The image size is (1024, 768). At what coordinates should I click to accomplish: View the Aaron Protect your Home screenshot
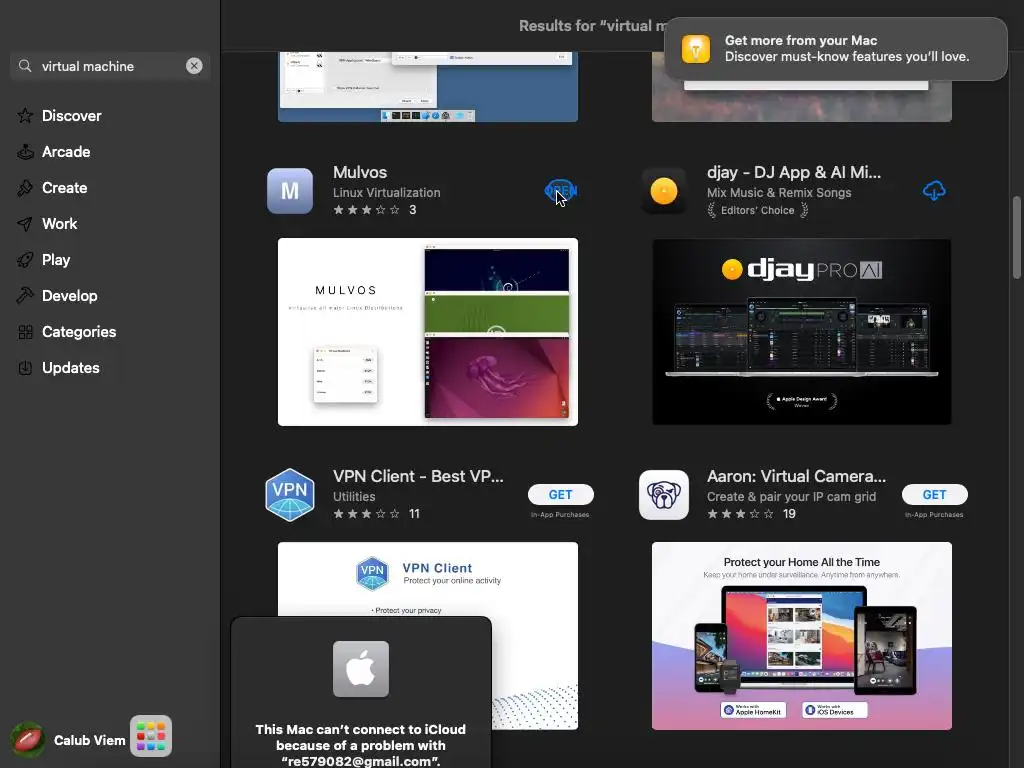pos(801,635)
